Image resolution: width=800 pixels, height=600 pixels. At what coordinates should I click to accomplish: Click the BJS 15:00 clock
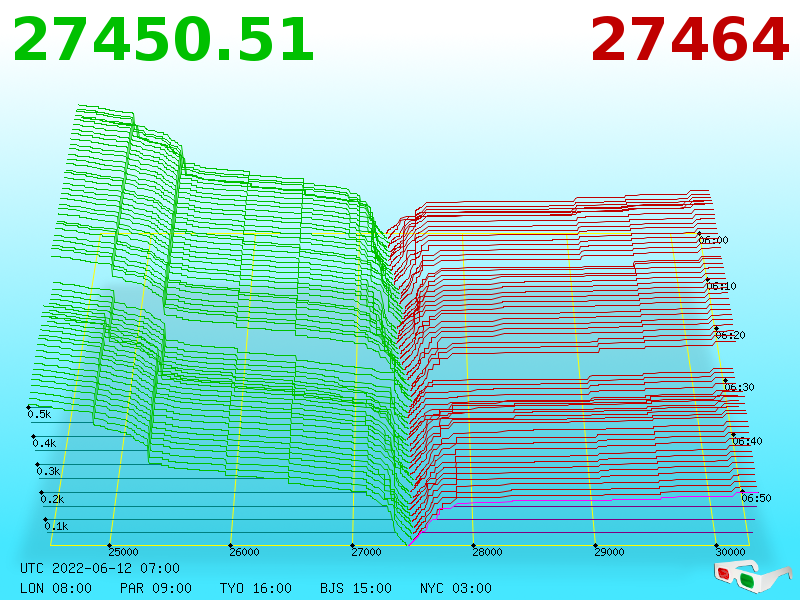click(356, 588)
